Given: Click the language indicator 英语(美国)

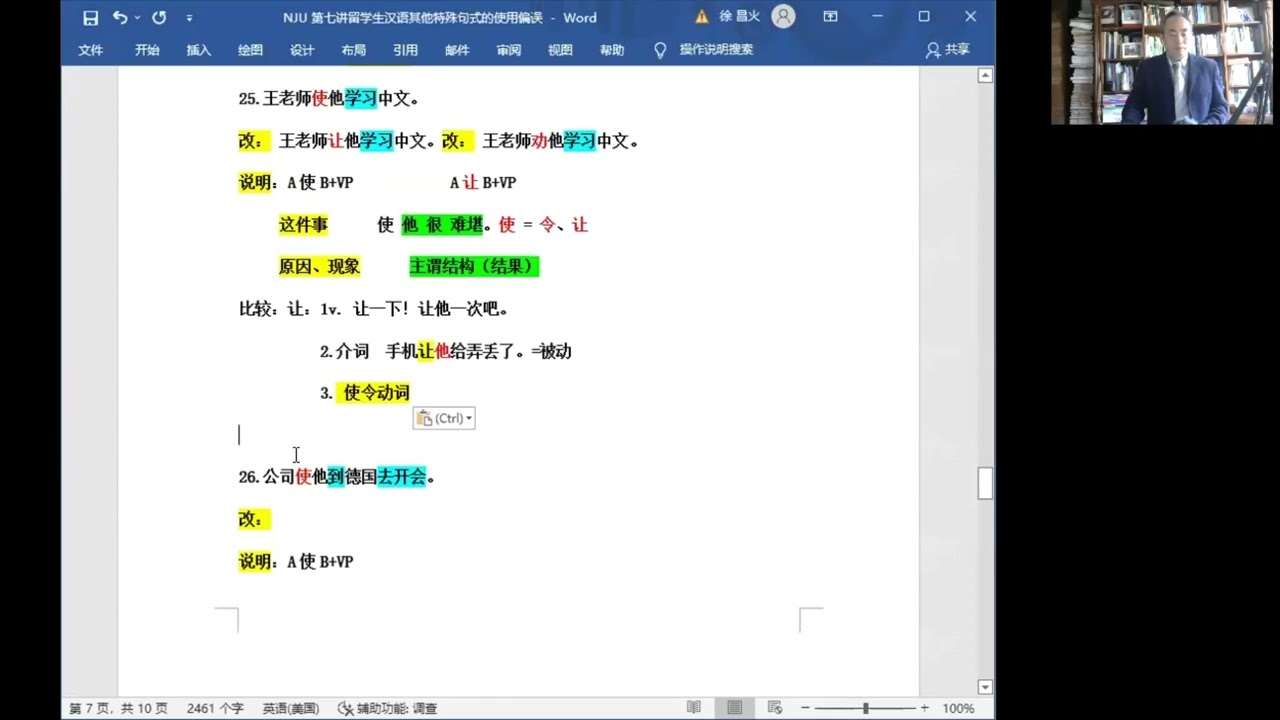Looking at the screenshot, I should (x=291, y=708).
